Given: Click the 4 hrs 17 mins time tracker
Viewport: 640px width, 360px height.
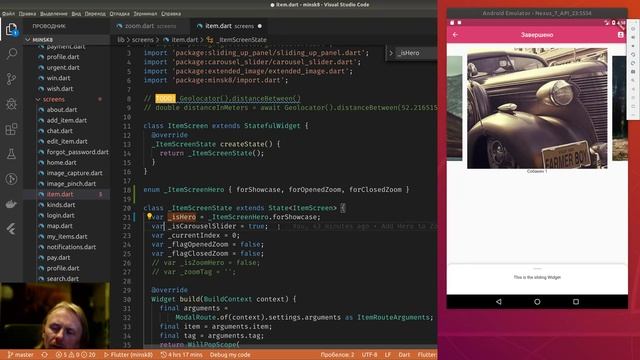Looking at the screenshot, I should point(182,355).
